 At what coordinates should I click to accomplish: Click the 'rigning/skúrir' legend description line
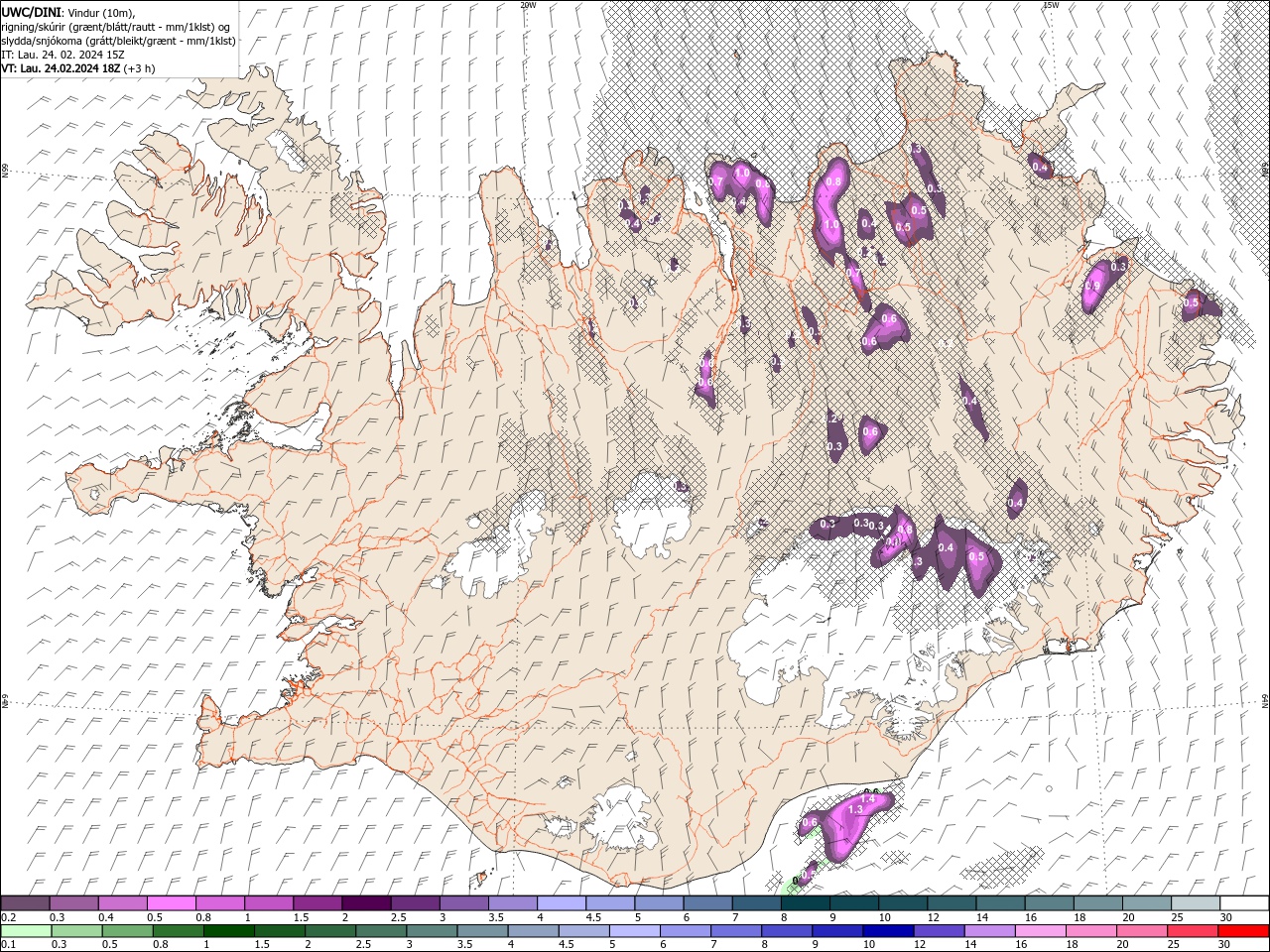tap(115, 27)
